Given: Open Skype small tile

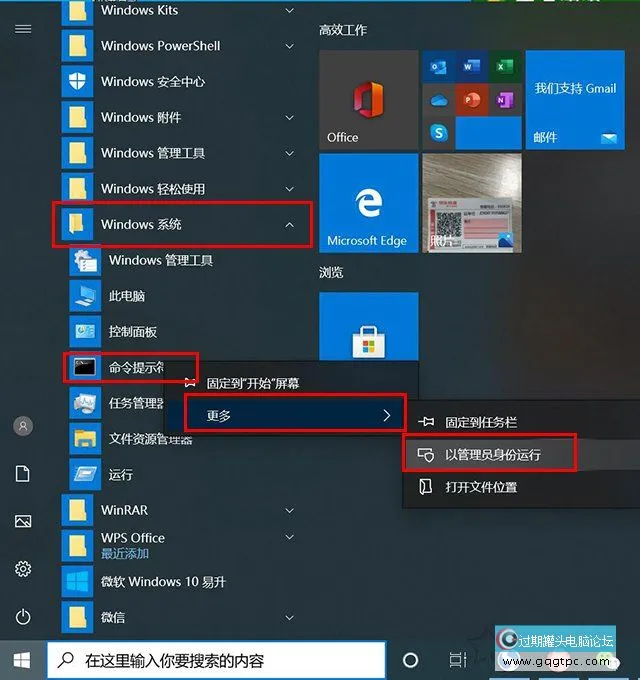Looking at the screenshot, I should click(438, 133).
